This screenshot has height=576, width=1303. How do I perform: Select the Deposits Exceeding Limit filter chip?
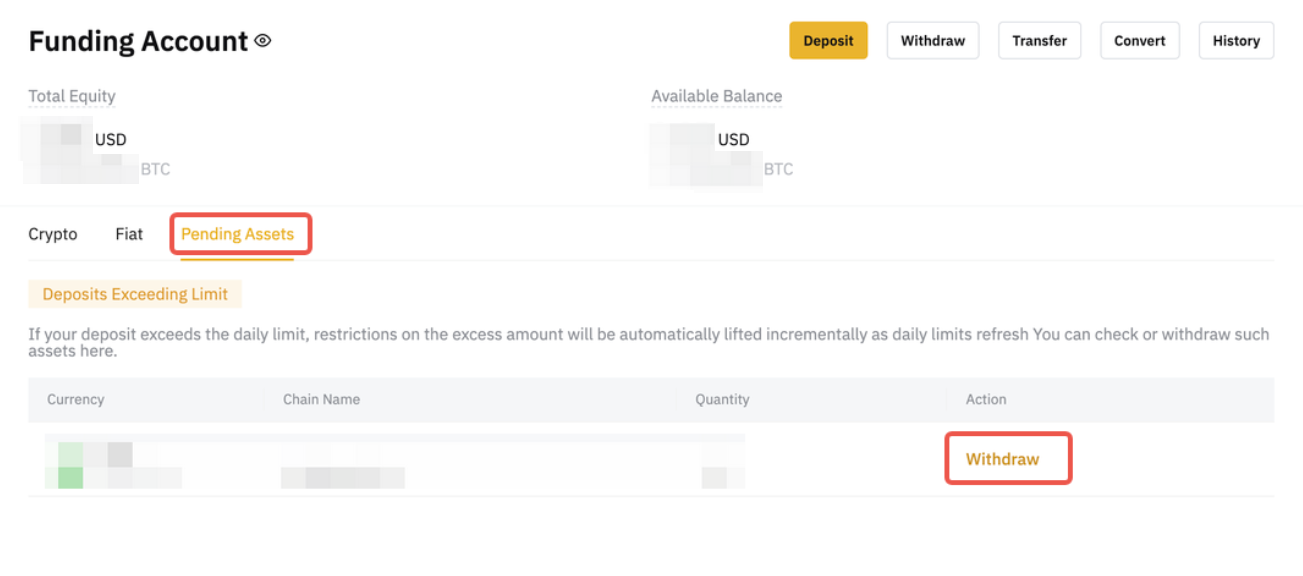click(x=135, y=294)
